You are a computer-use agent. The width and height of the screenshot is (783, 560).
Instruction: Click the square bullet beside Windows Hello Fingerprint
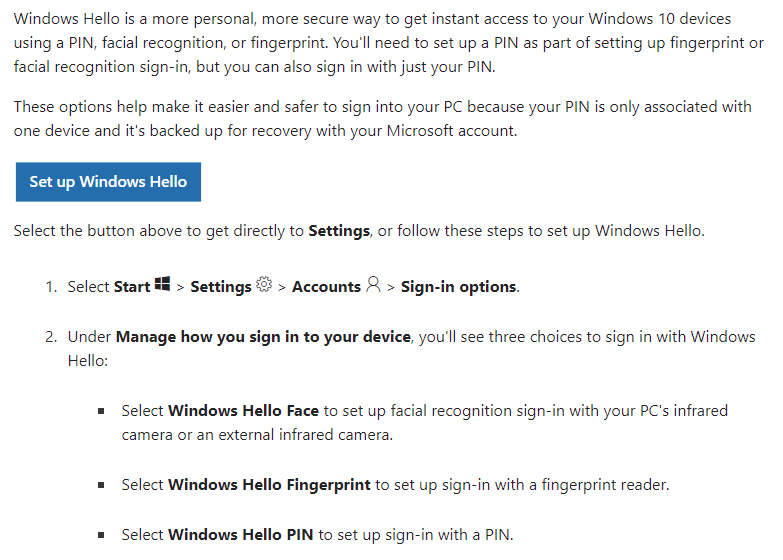pyautogui.click(x=101, y=485)
